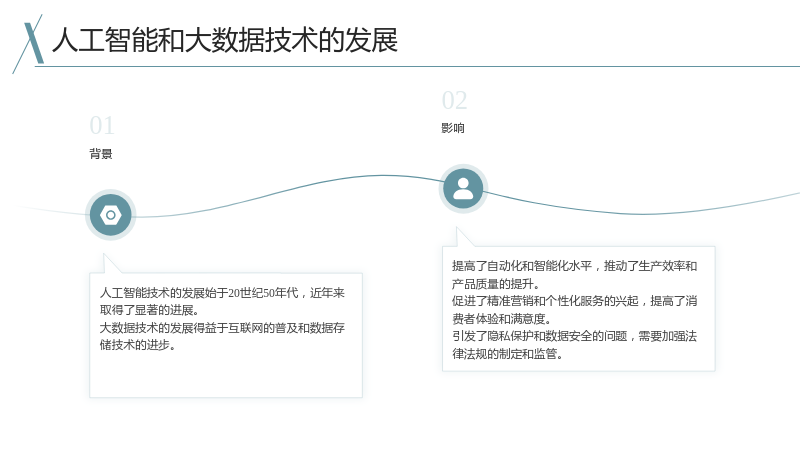Select the slide title 人工智能和大数据技术的发展

tap(224, 40)
